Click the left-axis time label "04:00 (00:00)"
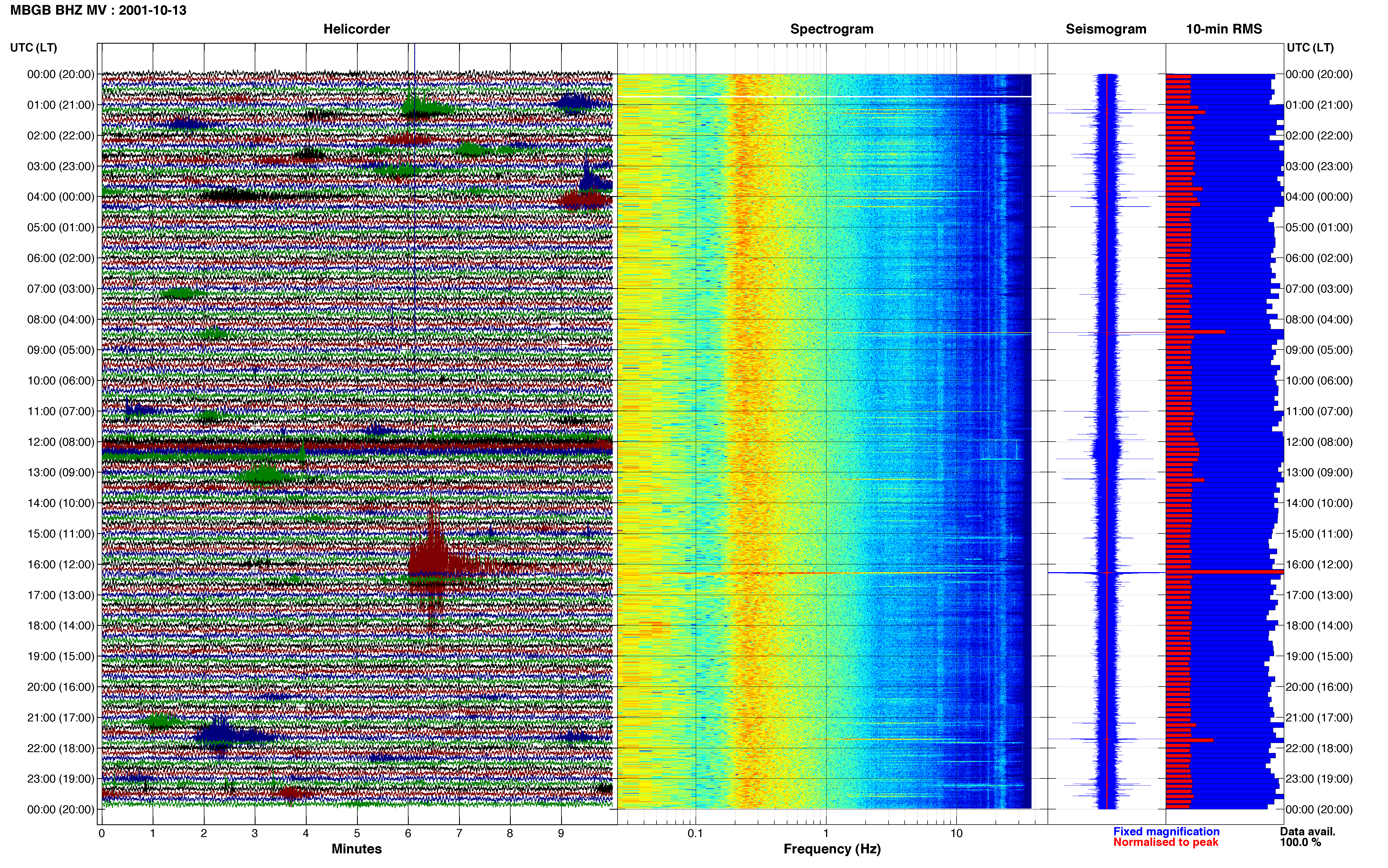This screenshot has height=868, width=1388. (61, 197)
